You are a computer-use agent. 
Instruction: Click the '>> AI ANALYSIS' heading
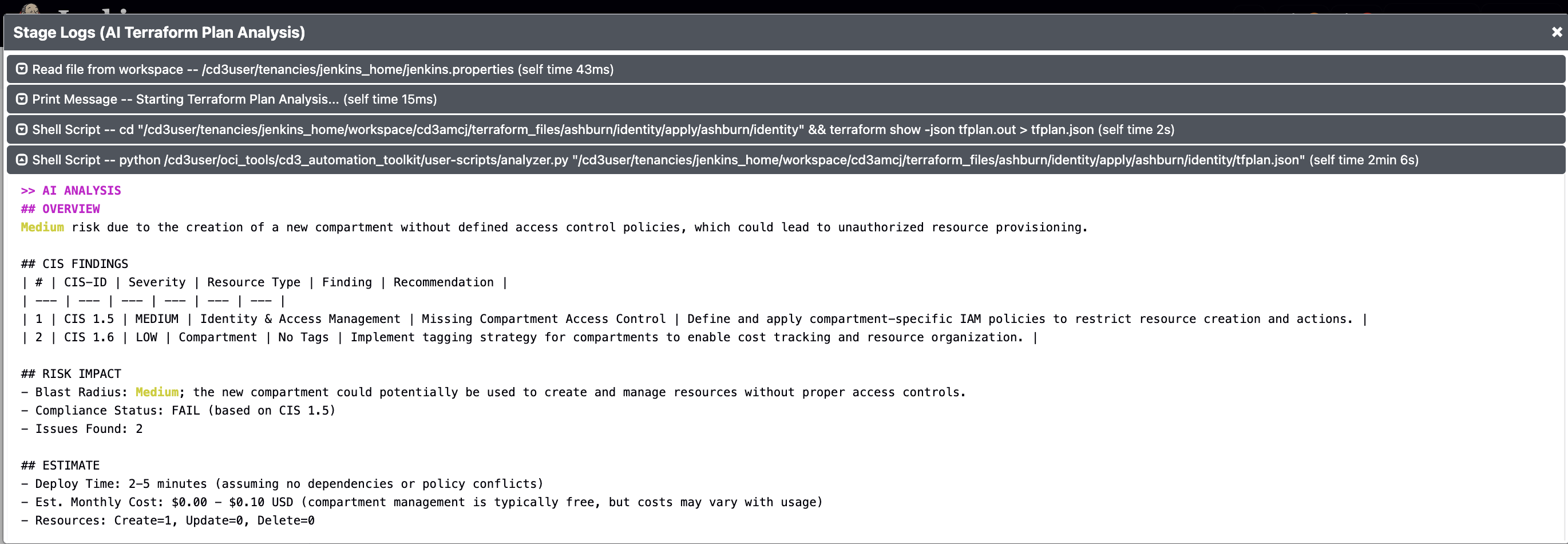point(70,191)
